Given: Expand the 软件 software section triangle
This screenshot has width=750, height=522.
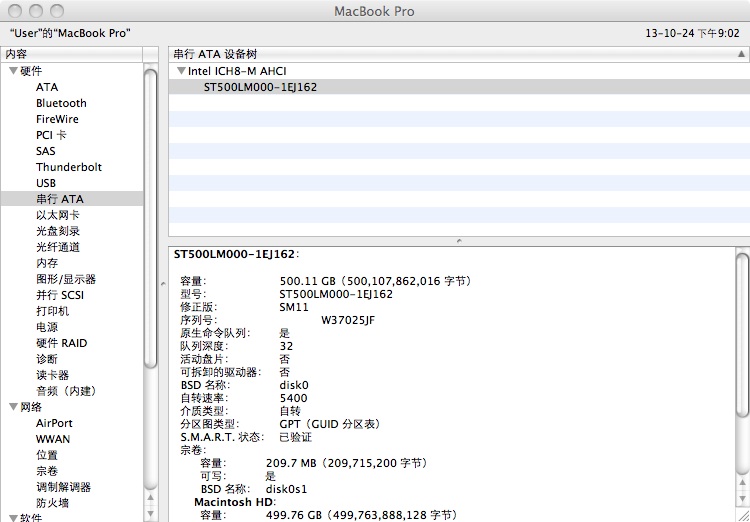Looking at the screenshot, I should click(13, 518).
